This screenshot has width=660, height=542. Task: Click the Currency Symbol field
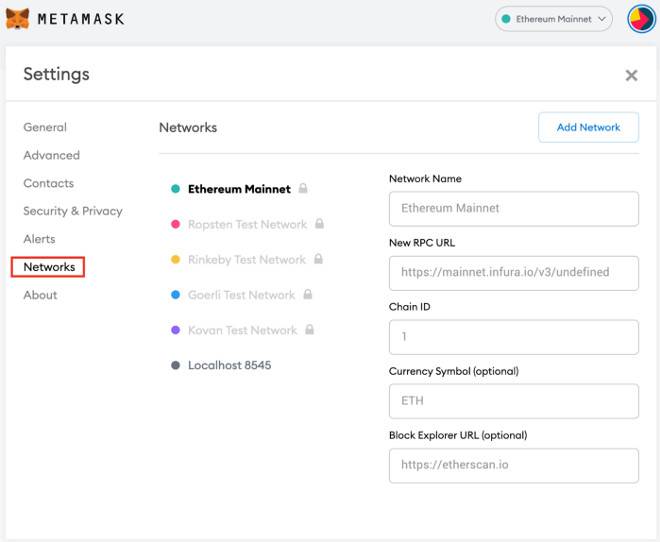click(x=514, y=401)
